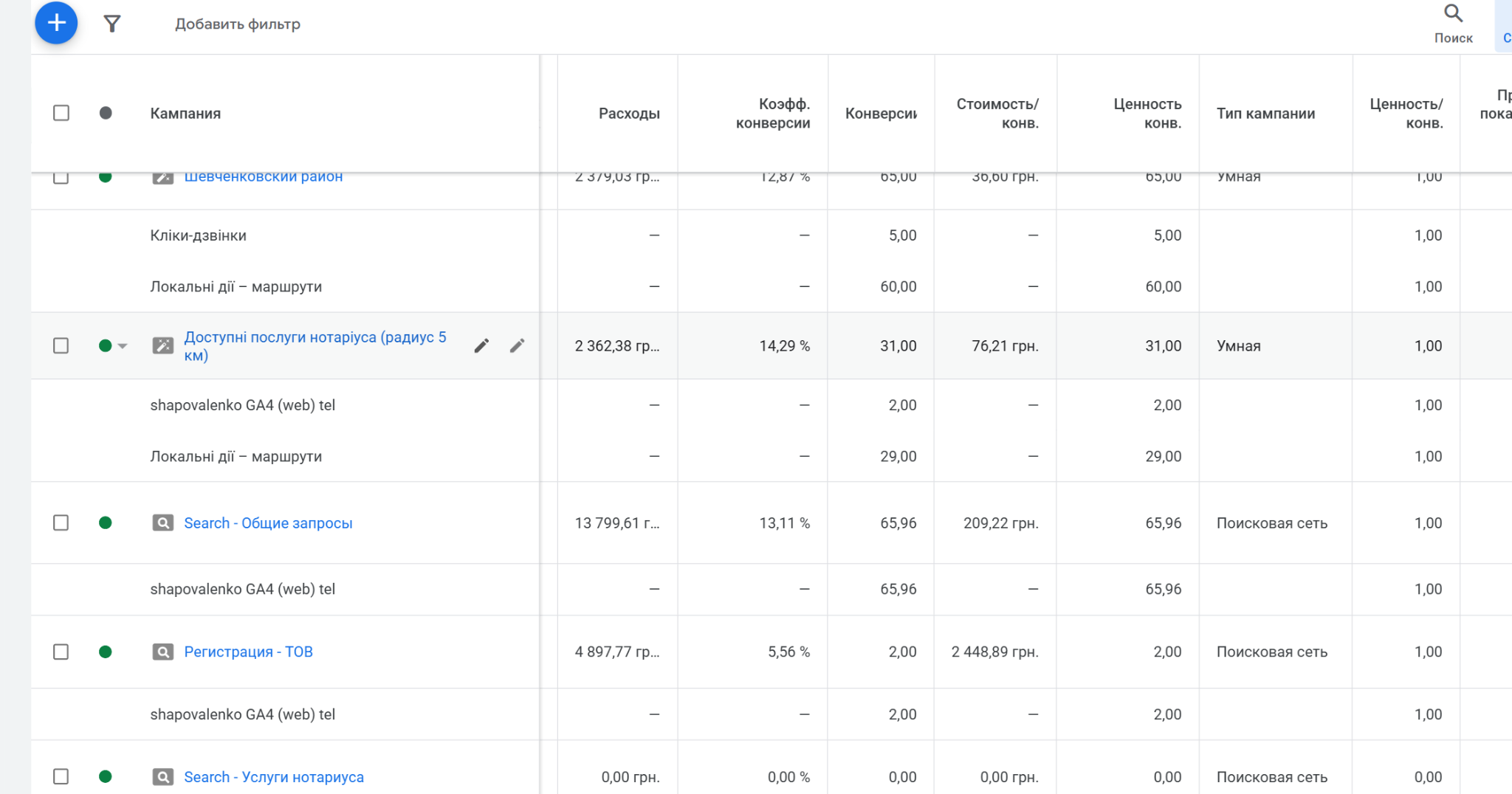Click the blue plus button to create campaign
This screenshot has height=794, width=1512.
(55, 23)
